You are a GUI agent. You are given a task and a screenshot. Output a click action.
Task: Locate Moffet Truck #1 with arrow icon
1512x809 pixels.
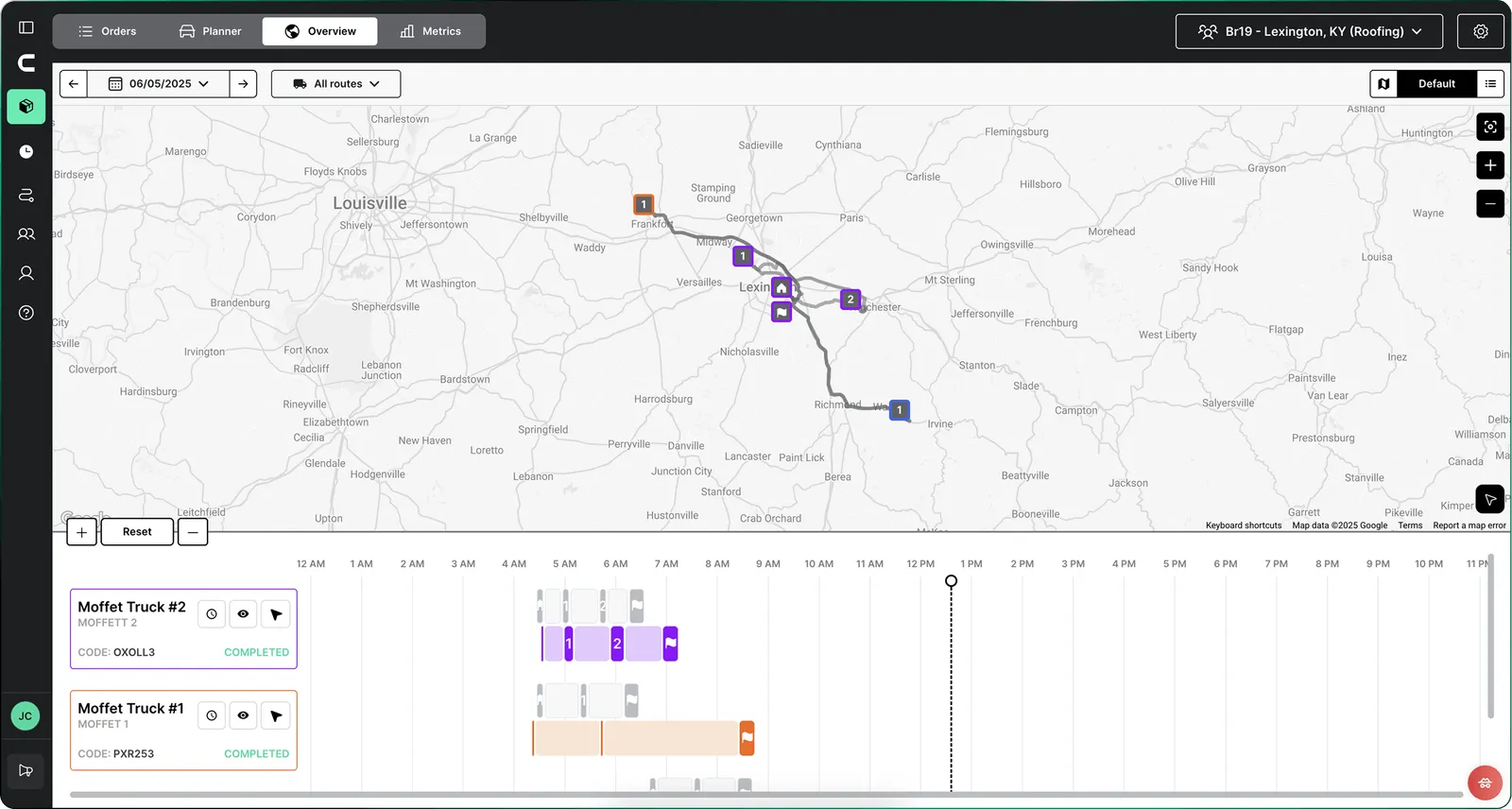coord(276,715)
